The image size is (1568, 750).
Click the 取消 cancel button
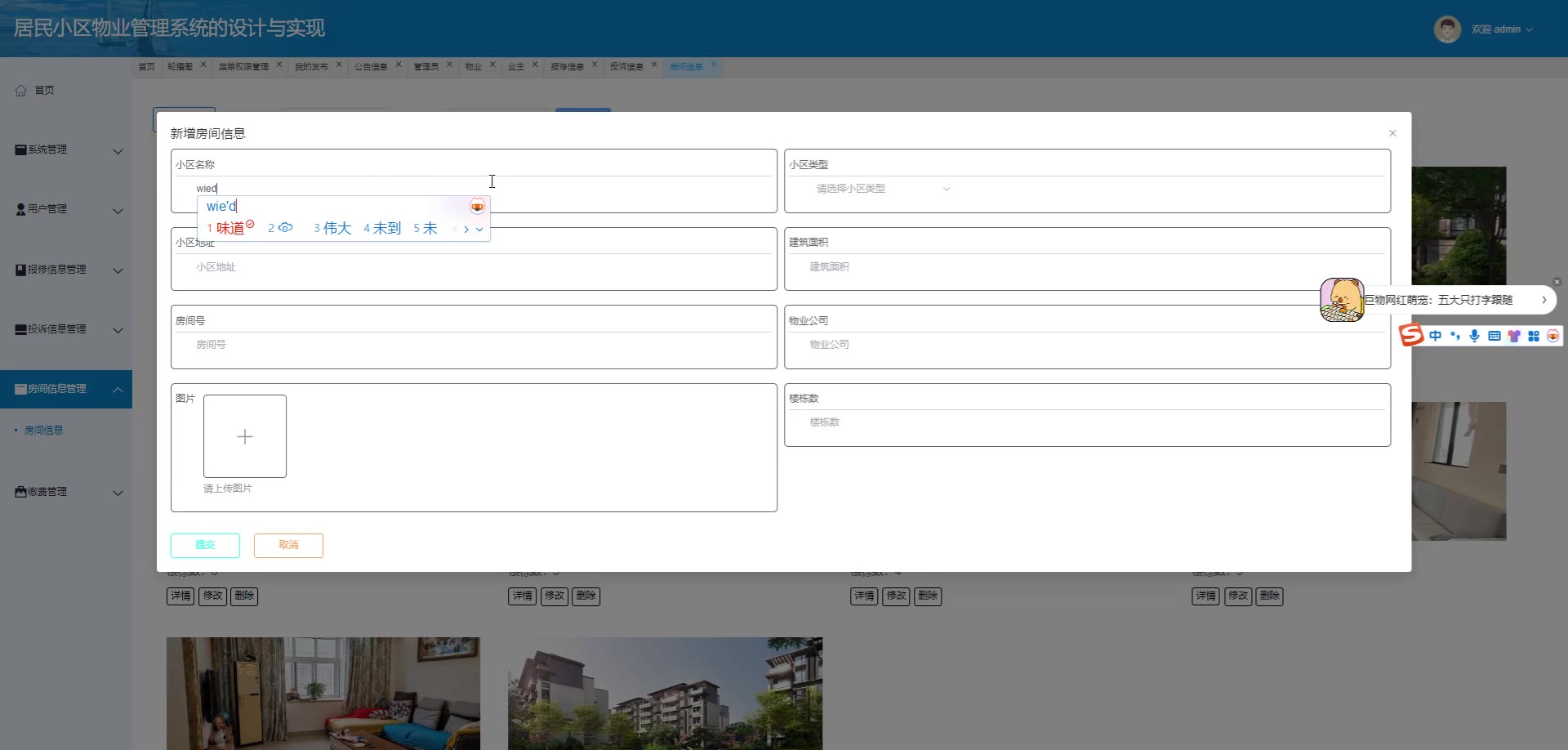pyautogui.click(x=288, y=545)
